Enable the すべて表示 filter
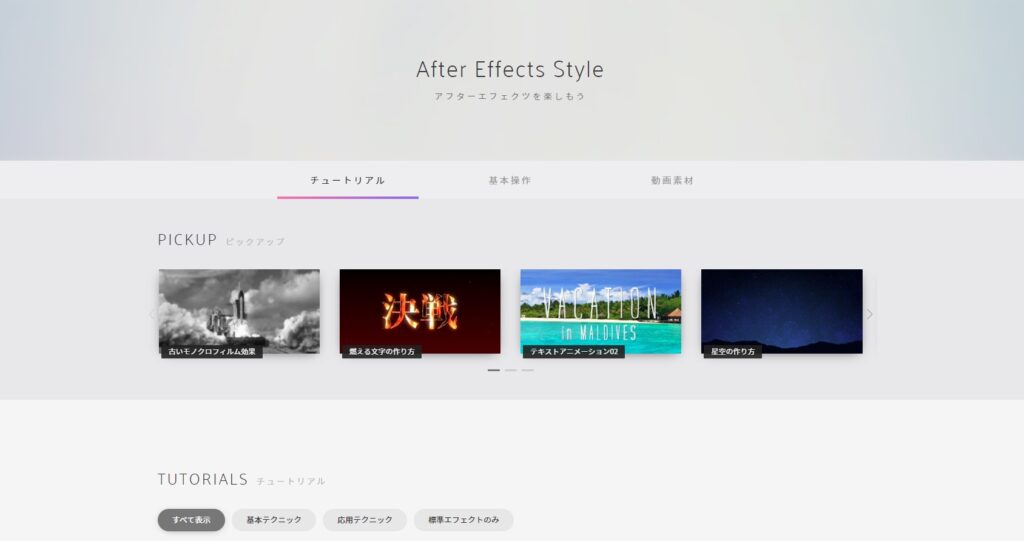Image resolution: width=1024 pixels, height=541 pixels. point(191,520)
